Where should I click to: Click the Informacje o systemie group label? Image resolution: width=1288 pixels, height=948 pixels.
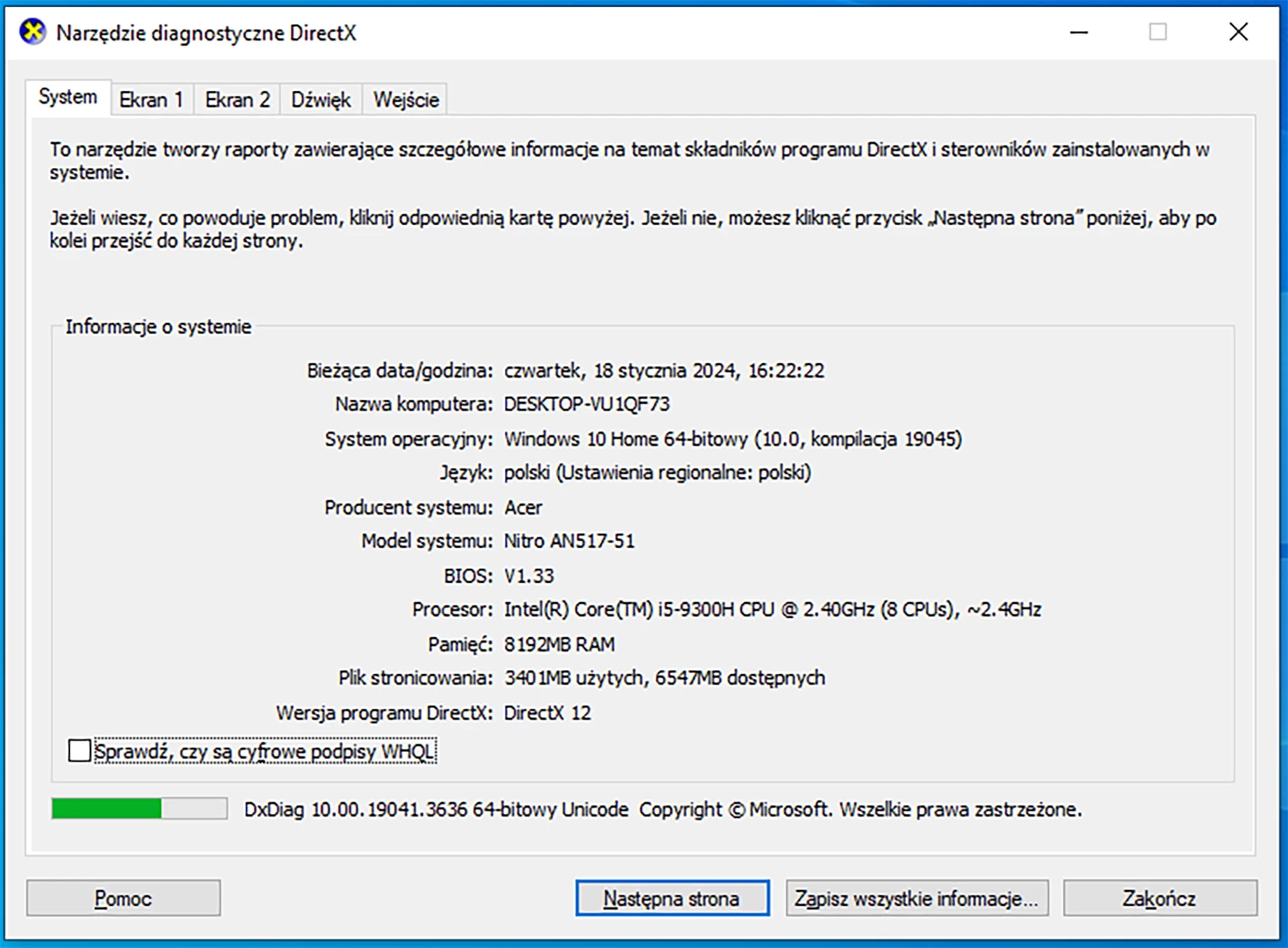159,327
